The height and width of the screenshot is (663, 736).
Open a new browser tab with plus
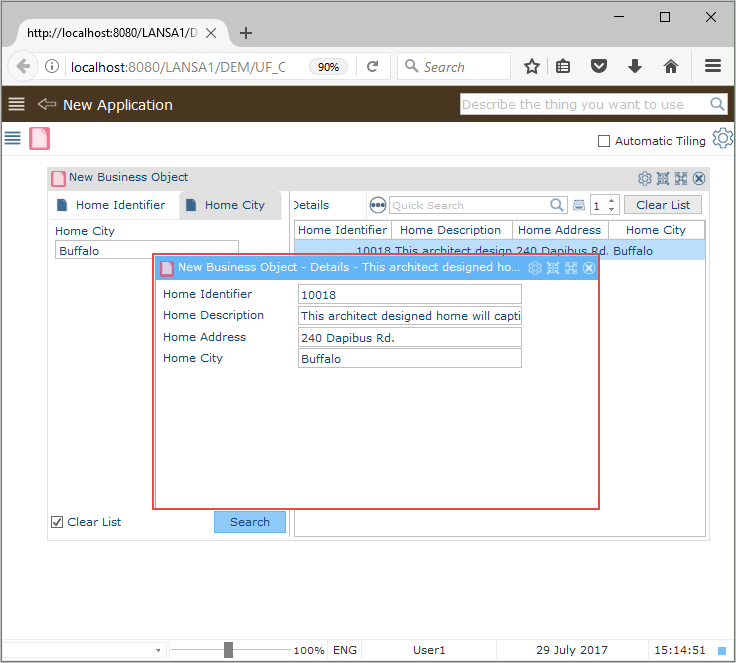tap(245, 33)
